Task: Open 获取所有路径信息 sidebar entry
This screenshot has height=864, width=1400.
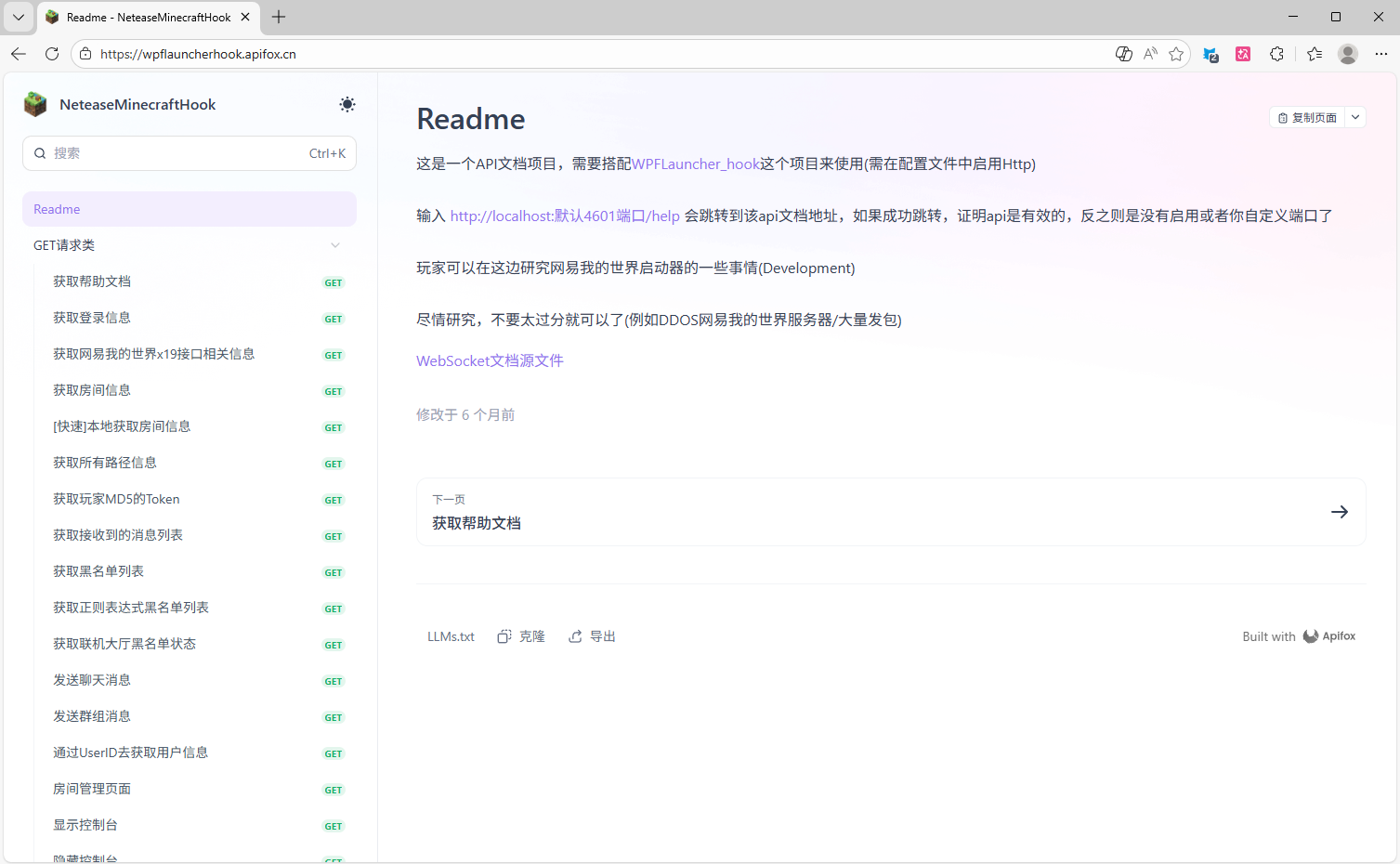Action: (190, 463)
